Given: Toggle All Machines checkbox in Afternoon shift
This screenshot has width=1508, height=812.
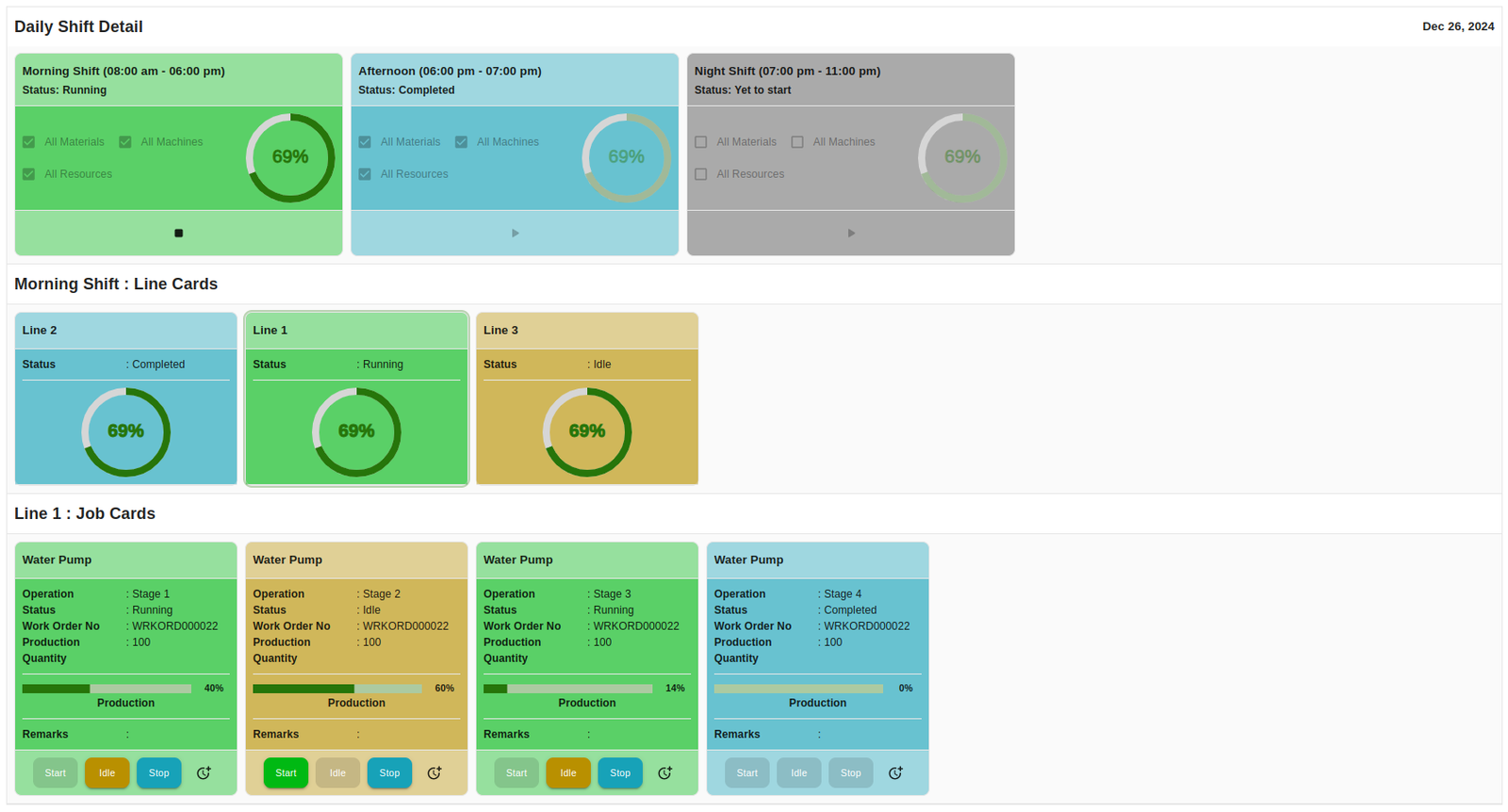Looking at the screenshot, I should coord(462,142).
